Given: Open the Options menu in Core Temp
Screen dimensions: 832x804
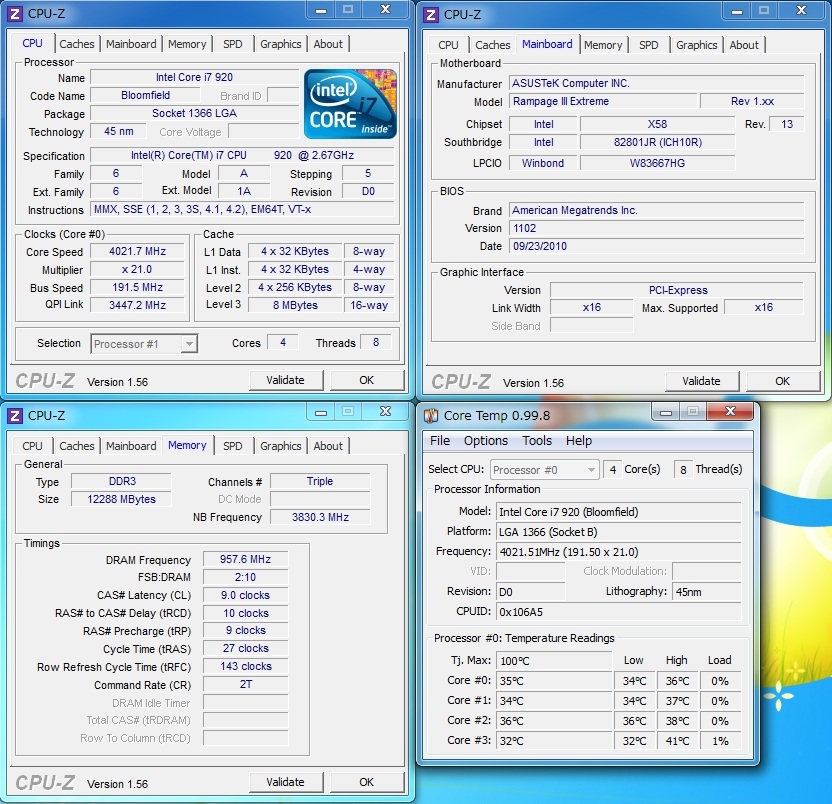Looking at the screenshot, I should click(486, 441).
